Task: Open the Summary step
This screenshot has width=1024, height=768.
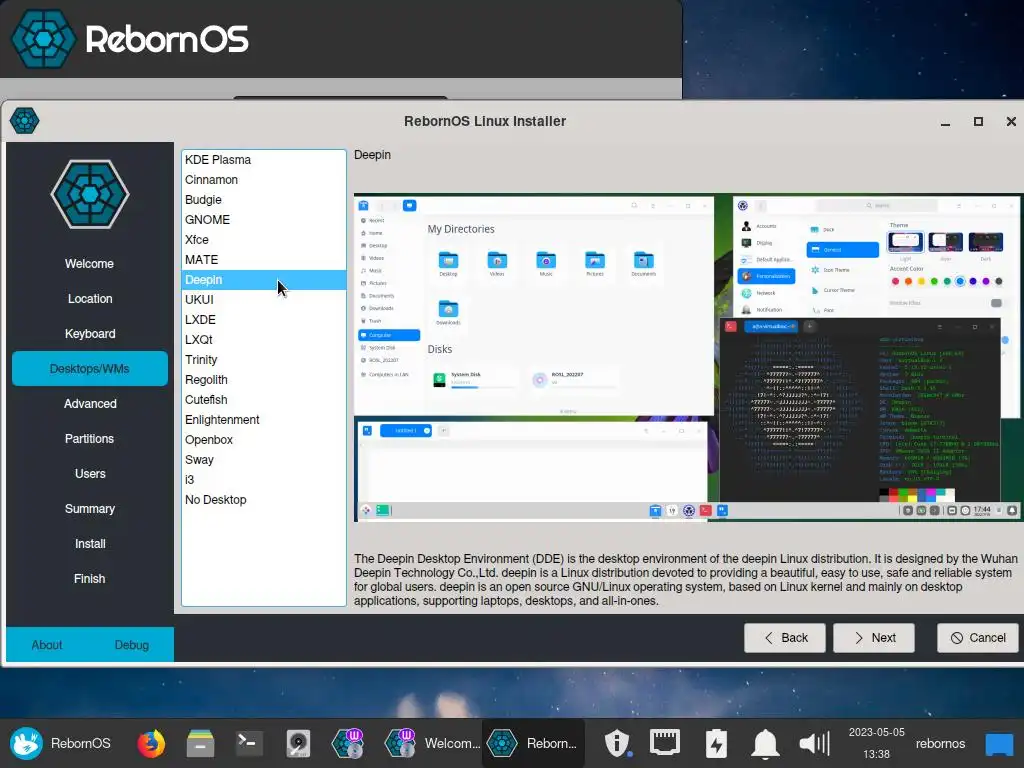Action: [89, 509]
